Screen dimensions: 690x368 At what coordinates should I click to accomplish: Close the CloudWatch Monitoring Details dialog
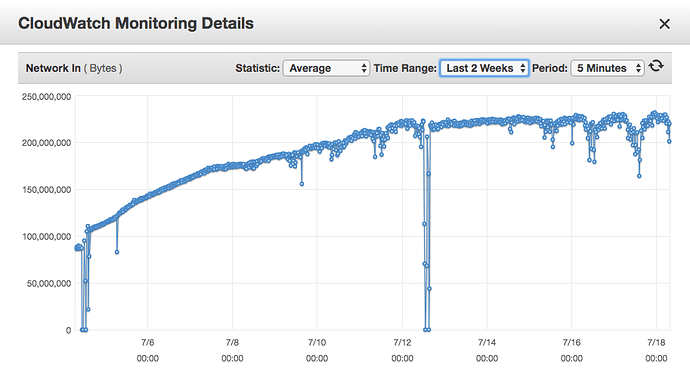[664, 24]
